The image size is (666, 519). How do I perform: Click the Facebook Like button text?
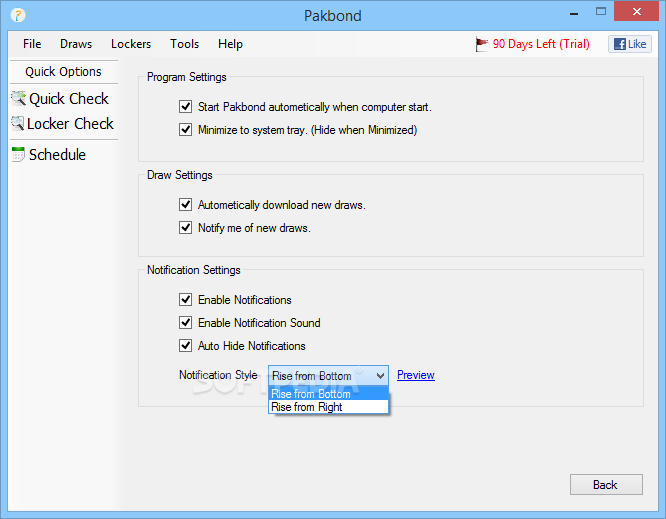[x=637, y=44]
